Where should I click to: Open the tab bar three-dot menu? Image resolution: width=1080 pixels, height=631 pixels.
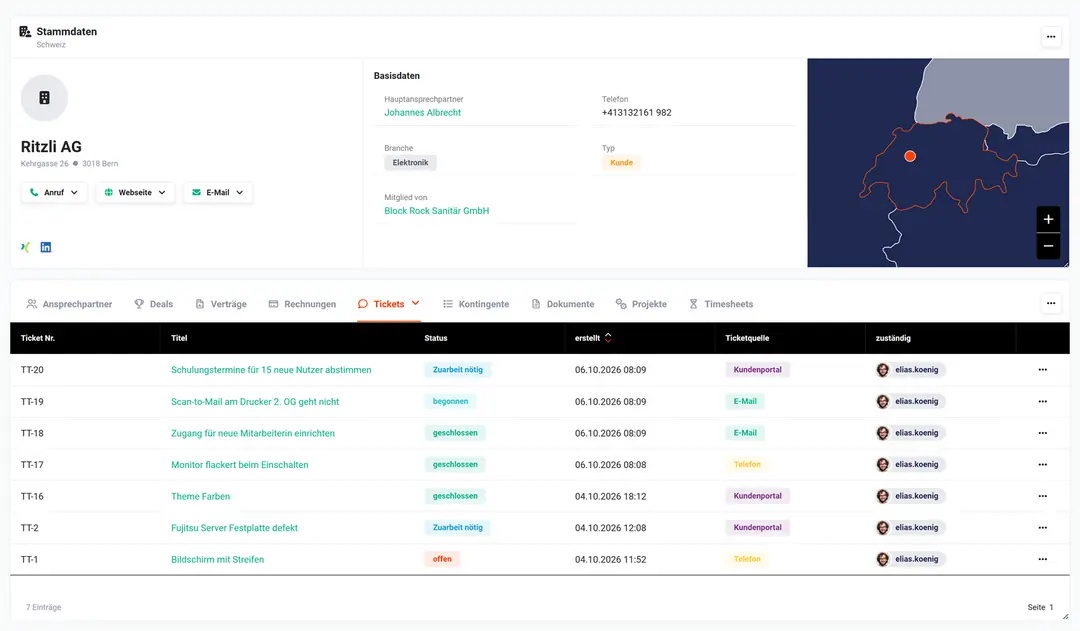point(1051,303)
